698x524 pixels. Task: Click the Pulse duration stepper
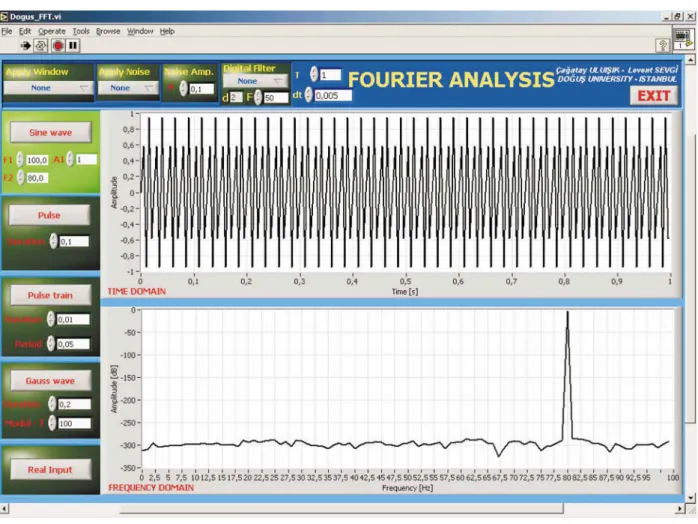click(x=53, y=241)
